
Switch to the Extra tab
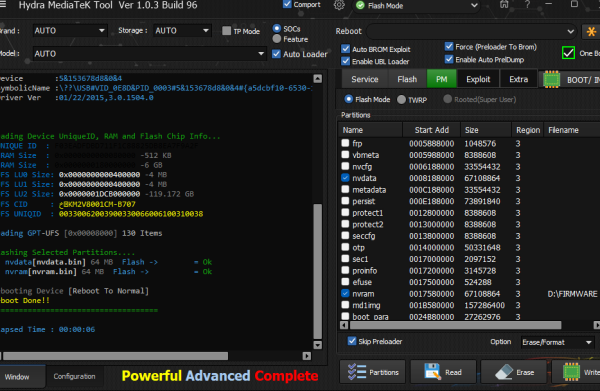[x=518, y=79]
